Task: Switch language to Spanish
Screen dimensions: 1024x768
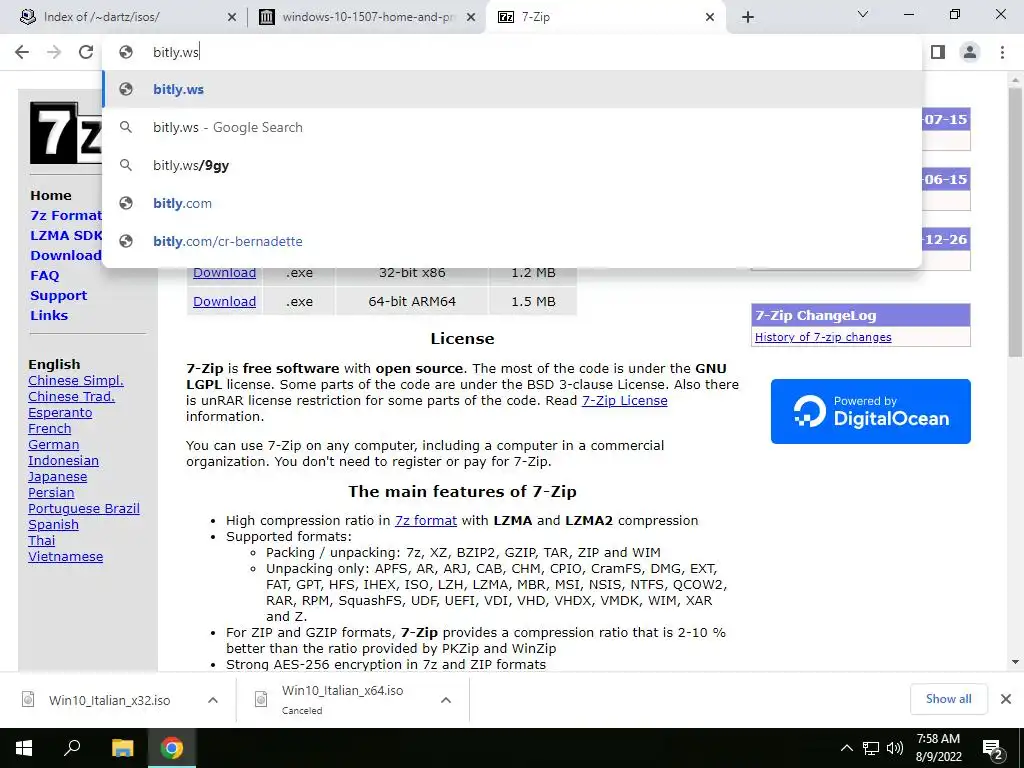Action: [54, 524]
